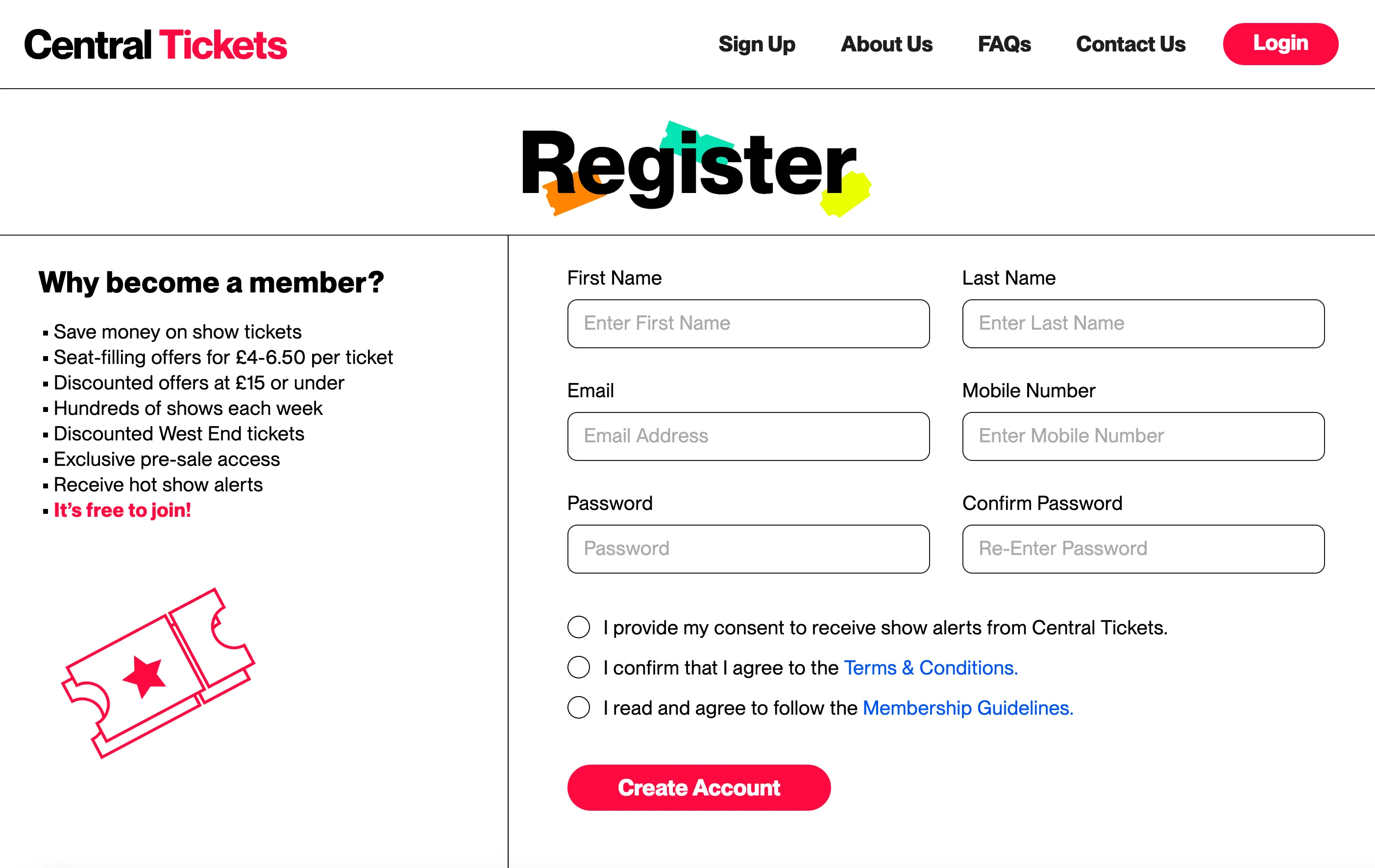Open Contact Us in navigation
Viewport: 1375px width, 868px height.
[1130, 44]
